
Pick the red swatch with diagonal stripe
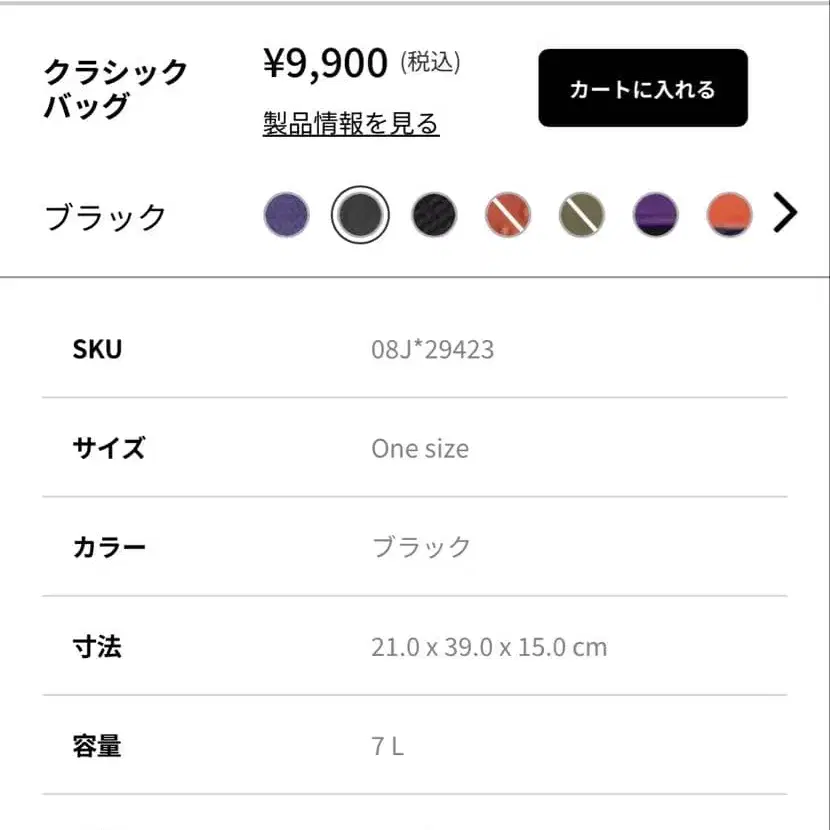click(508, 214)
